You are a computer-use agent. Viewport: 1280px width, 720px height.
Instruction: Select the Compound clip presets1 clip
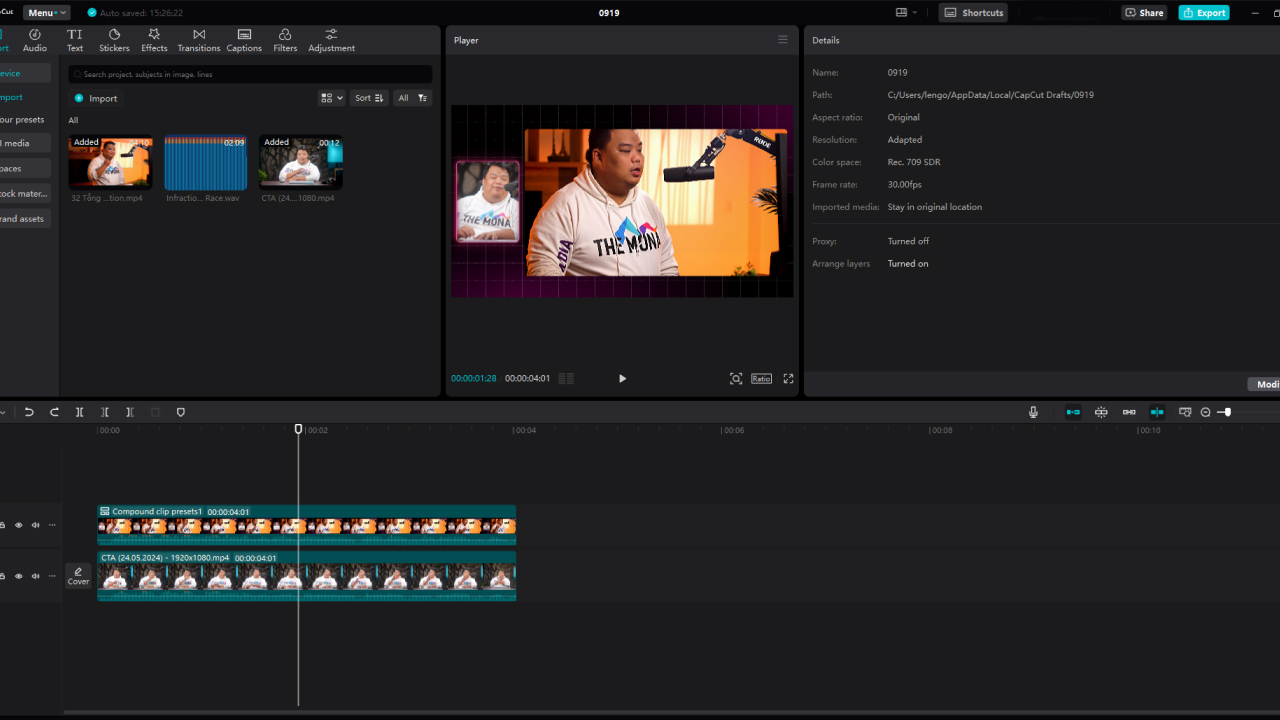click(x=306, y=525)
